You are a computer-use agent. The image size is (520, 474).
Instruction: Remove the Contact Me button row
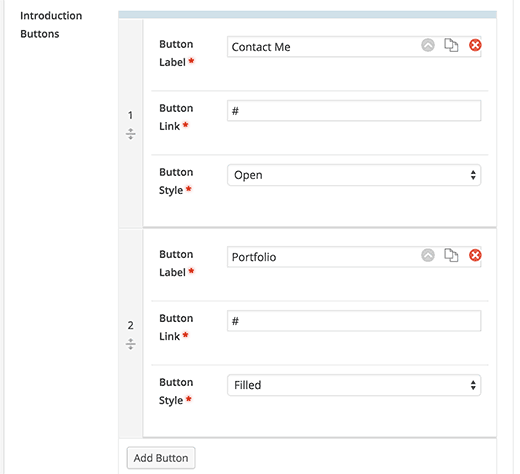pos(475,45)
